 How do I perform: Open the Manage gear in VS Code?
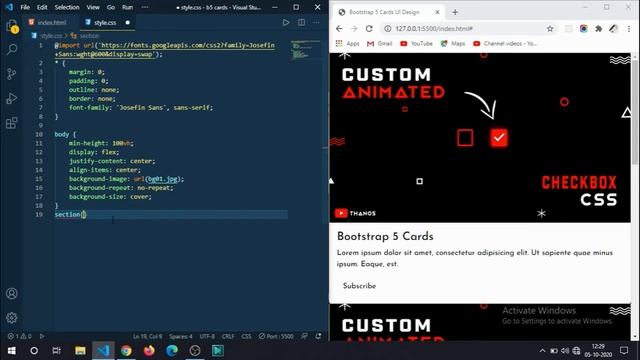(12, 317)
